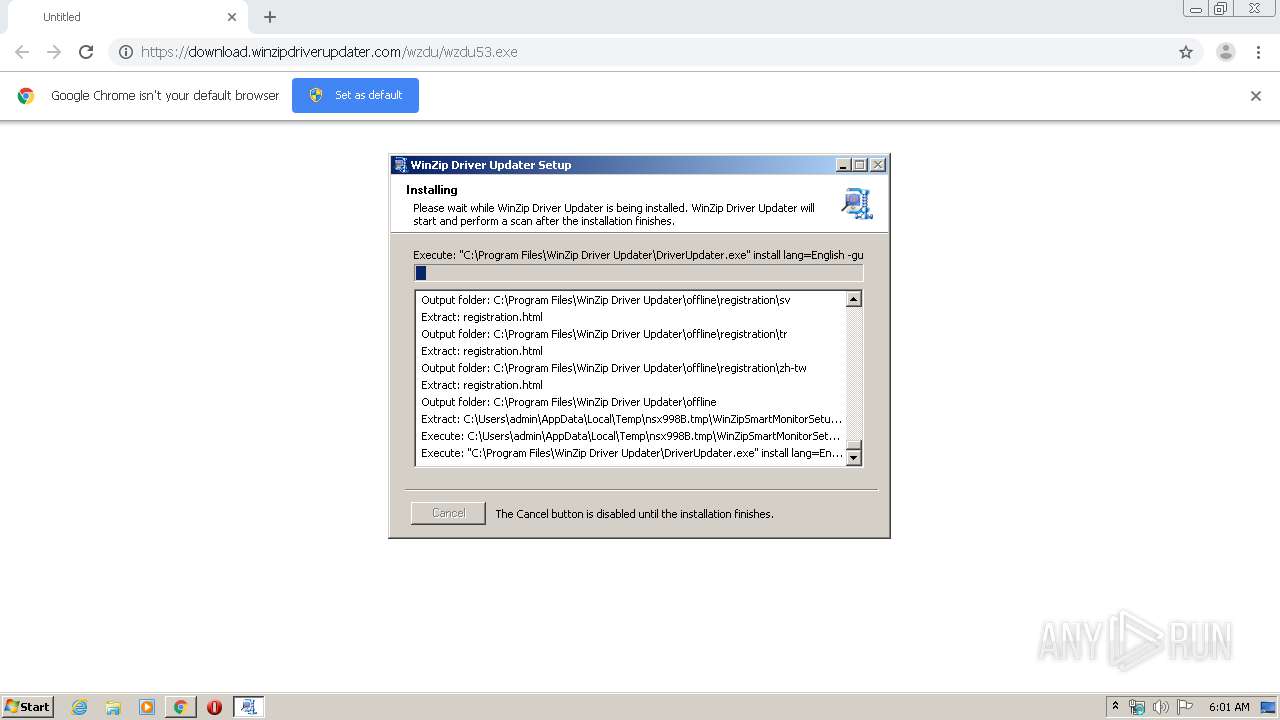Click the browser forward arrow

tap(54, 52)
